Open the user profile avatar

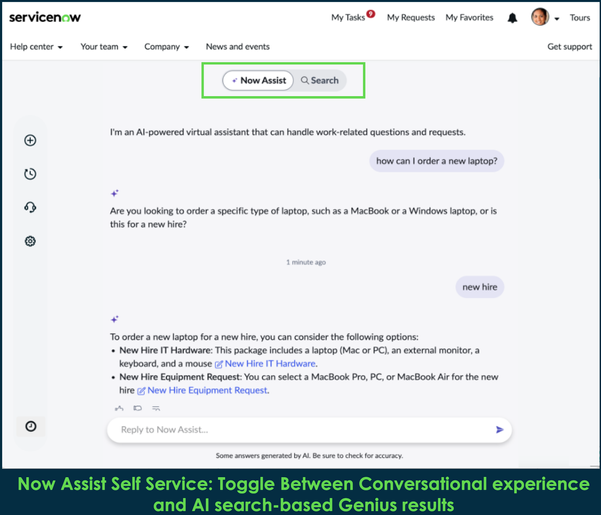tap(540, 17)
